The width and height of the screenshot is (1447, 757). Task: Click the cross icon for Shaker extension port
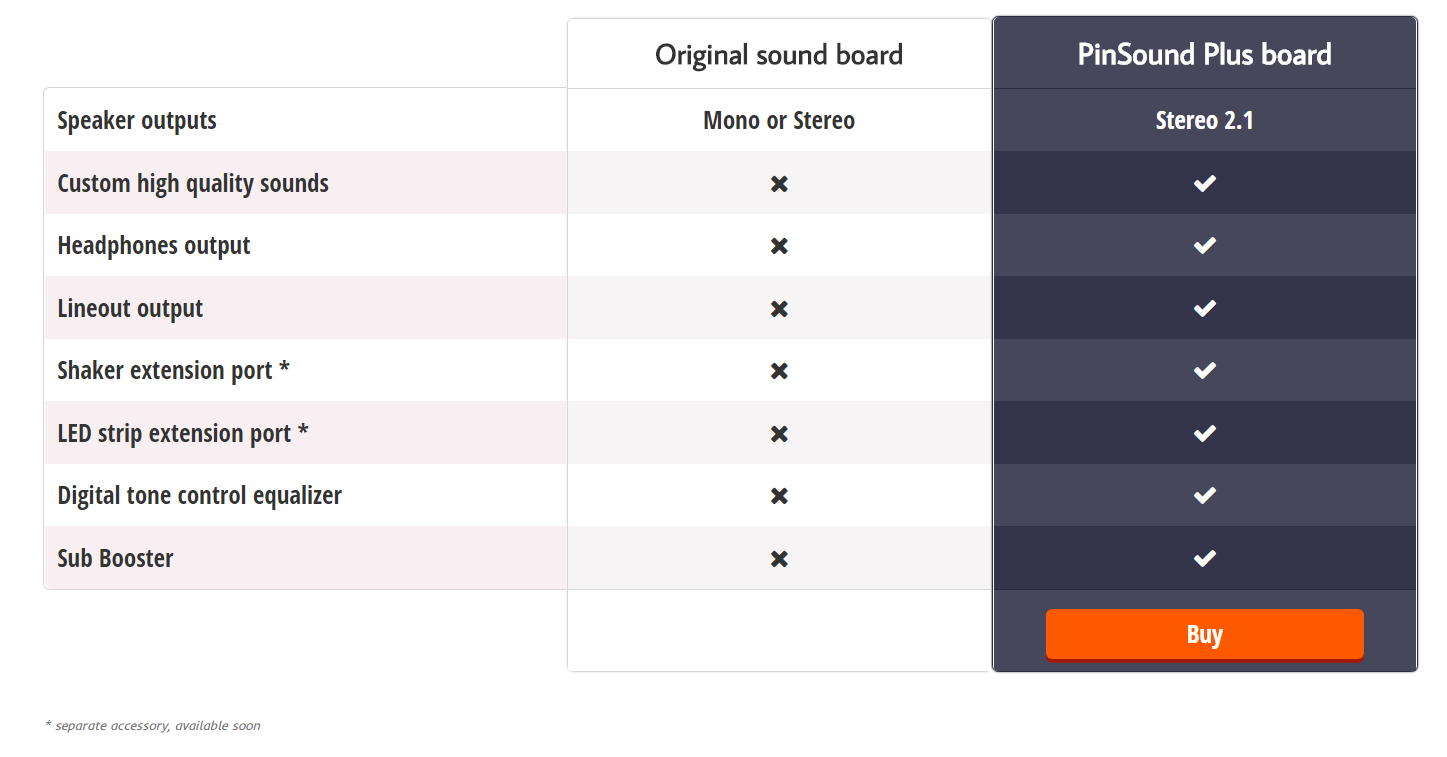779,371
